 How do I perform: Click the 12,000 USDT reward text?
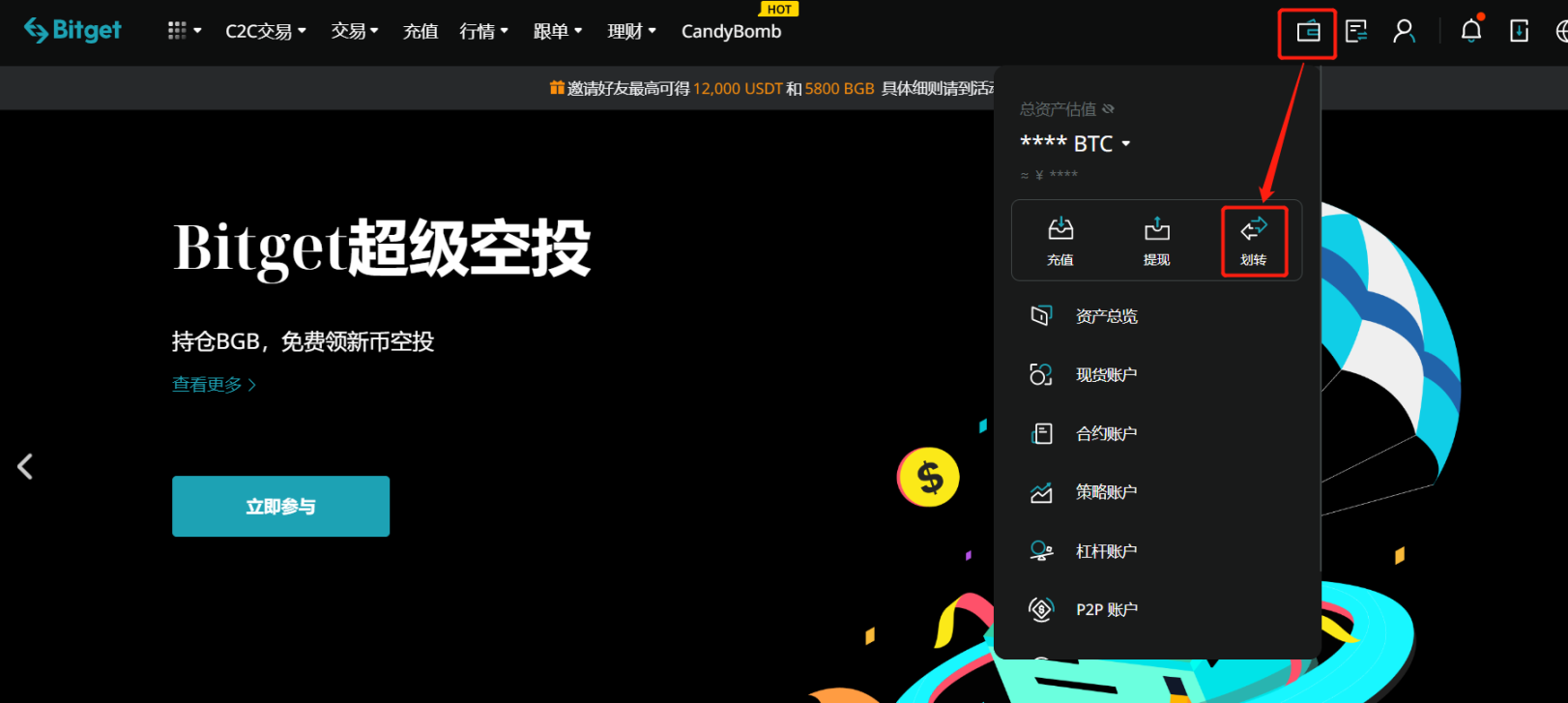[738, 88]
